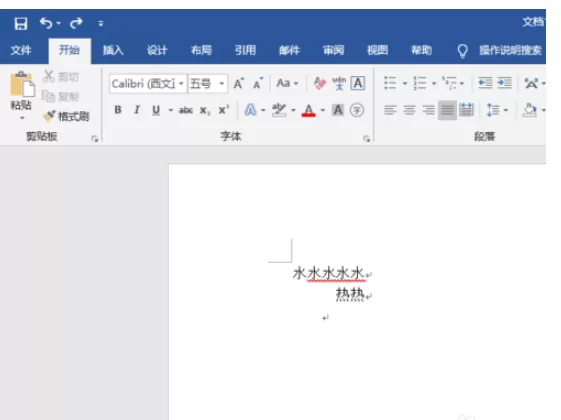Open highlight color dropdown arrow
The image size is (561, 420).
click(293, 110)
